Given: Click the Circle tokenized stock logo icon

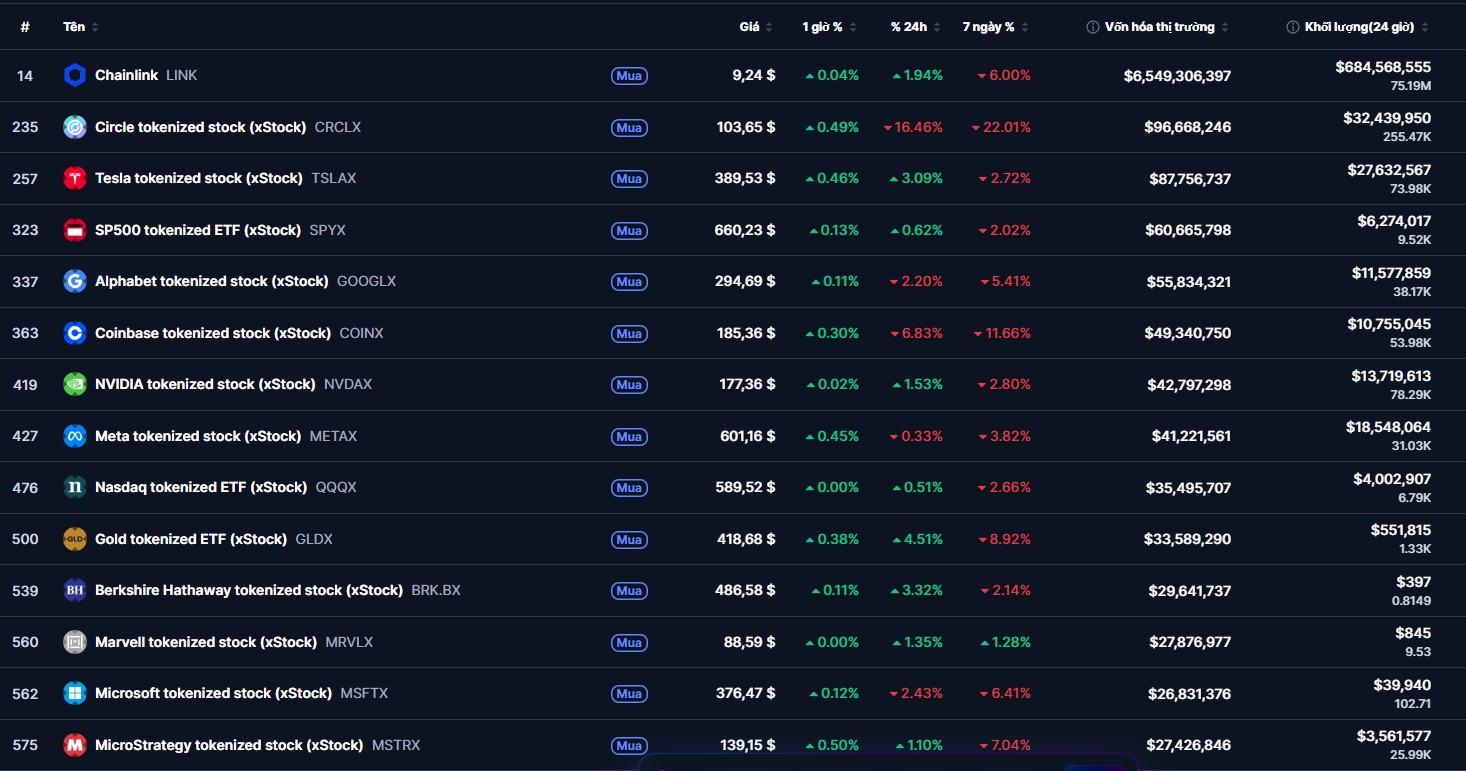Looking at the screenshot, I should tap(75, 127).
